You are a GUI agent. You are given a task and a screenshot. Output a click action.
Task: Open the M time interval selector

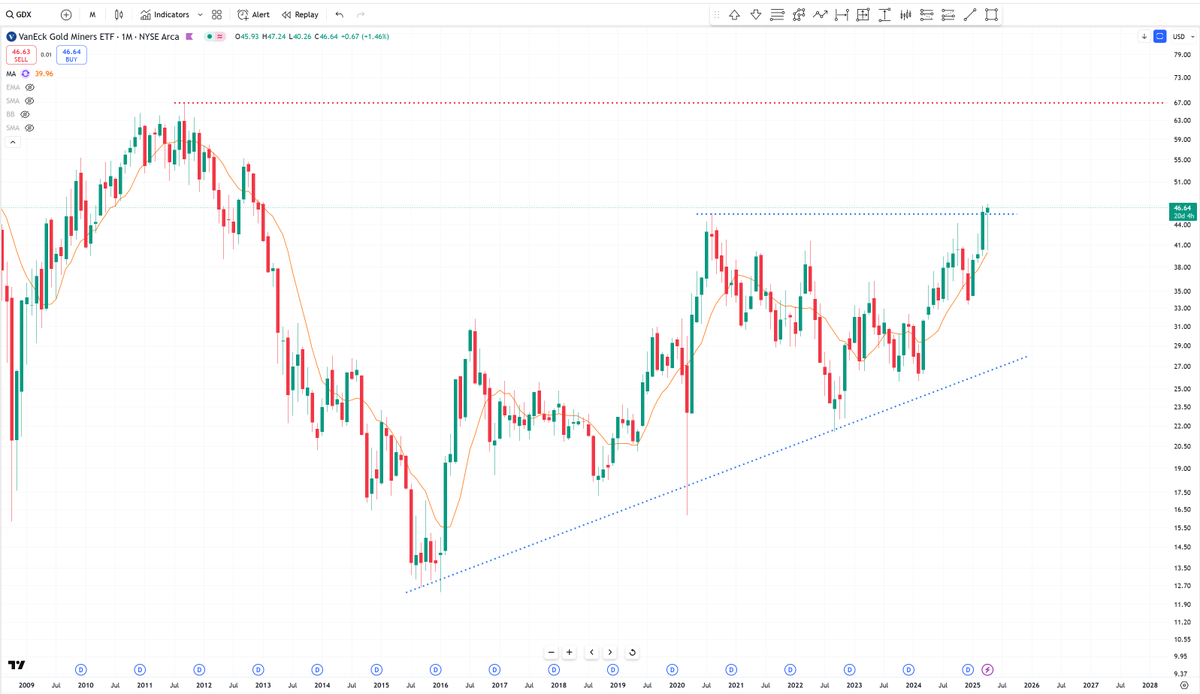click(92, 15)
